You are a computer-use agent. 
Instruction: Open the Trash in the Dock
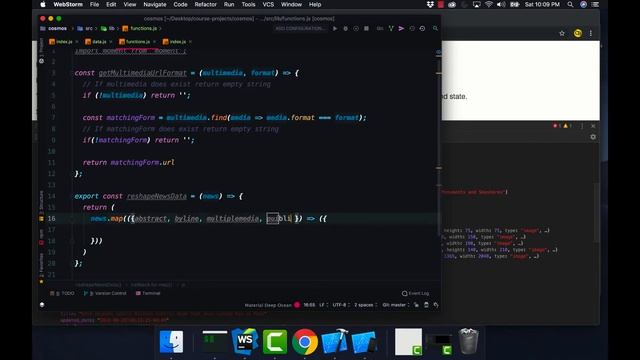click(x=468, y=341)
